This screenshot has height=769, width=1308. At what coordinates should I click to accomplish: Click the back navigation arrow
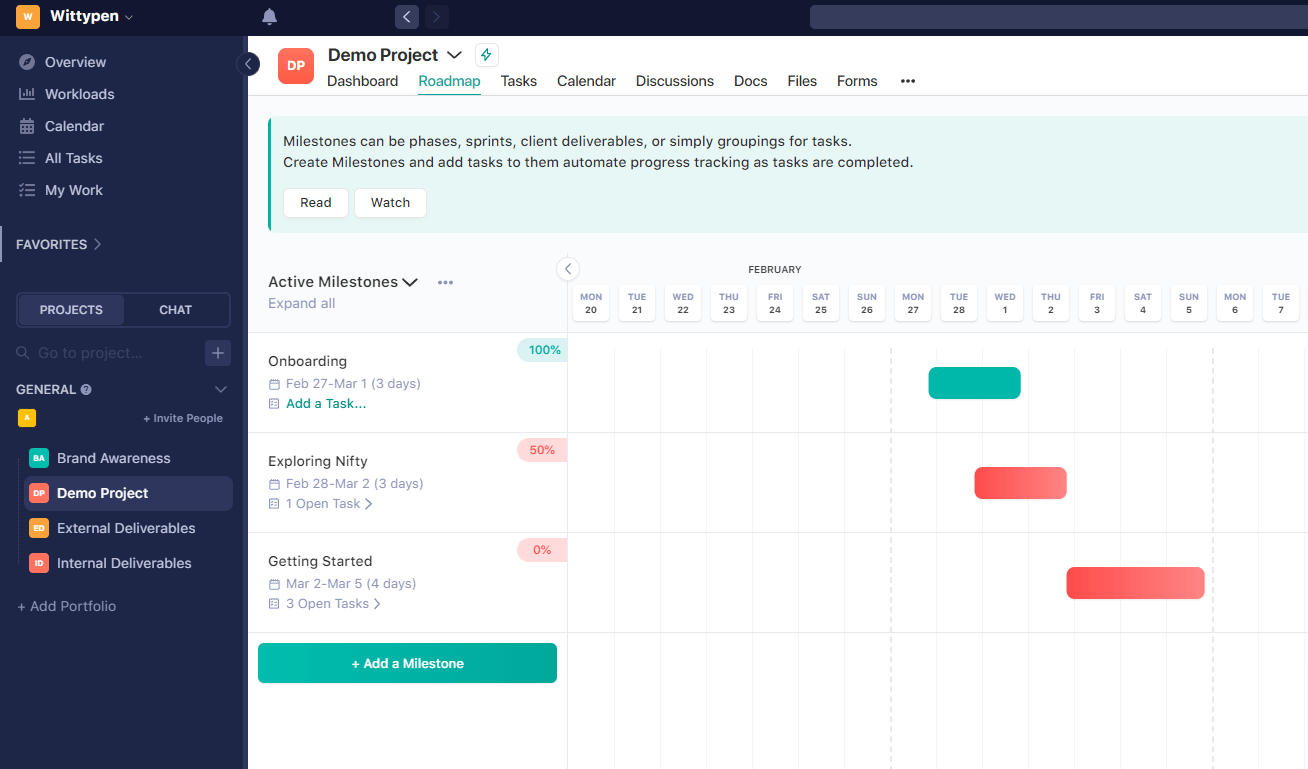(406, 17)
